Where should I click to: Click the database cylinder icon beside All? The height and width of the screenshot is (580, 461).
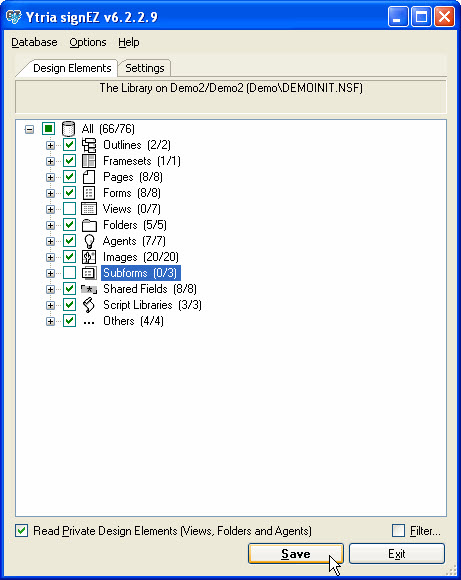click(68, 129)
